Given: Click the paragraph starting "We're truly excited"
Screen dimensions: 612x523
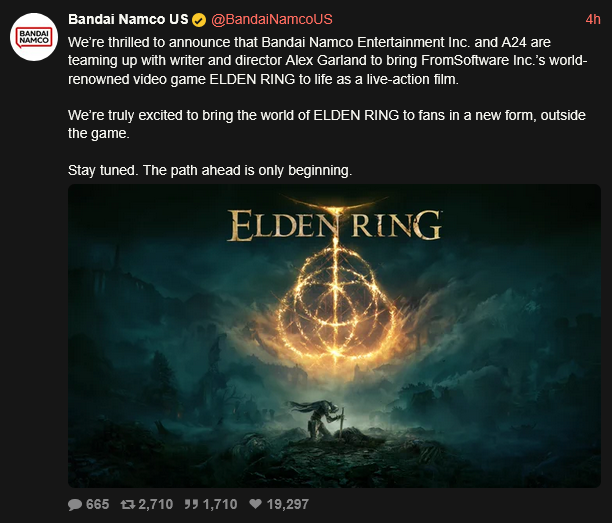Looking at the screenshot, I should point(327,124).
